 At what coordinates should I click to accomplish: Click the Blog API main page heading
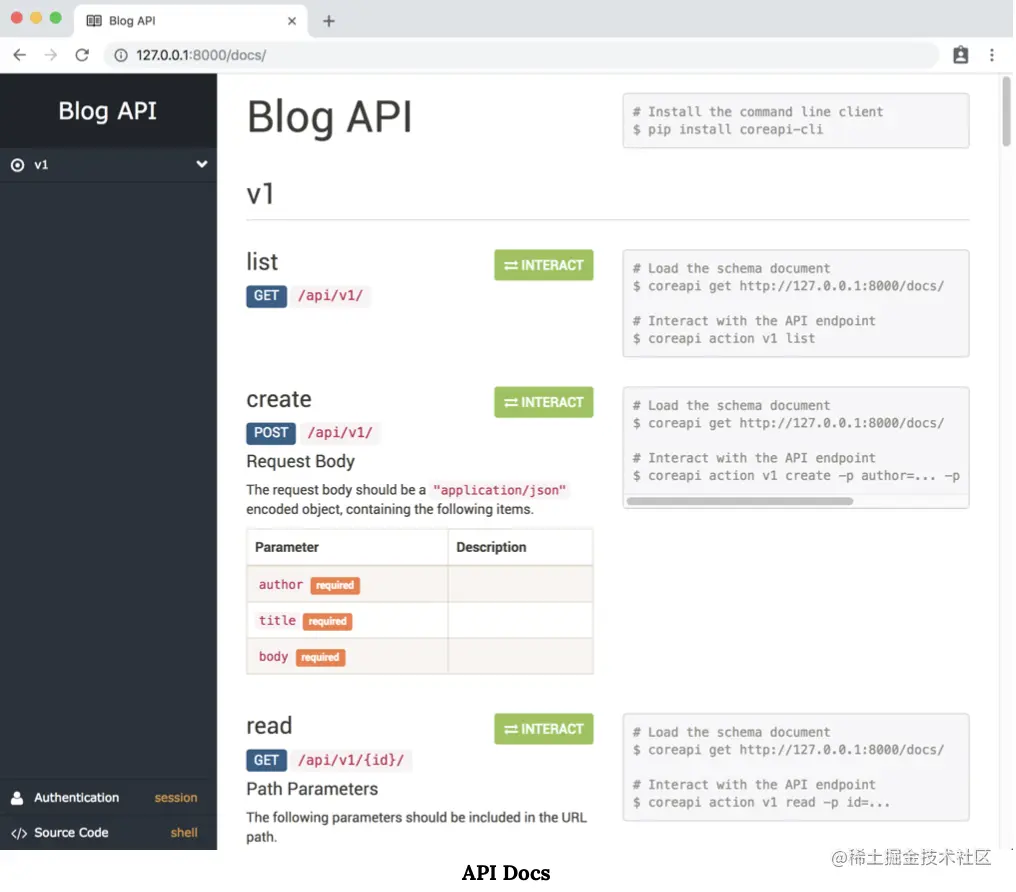(329, 117)
